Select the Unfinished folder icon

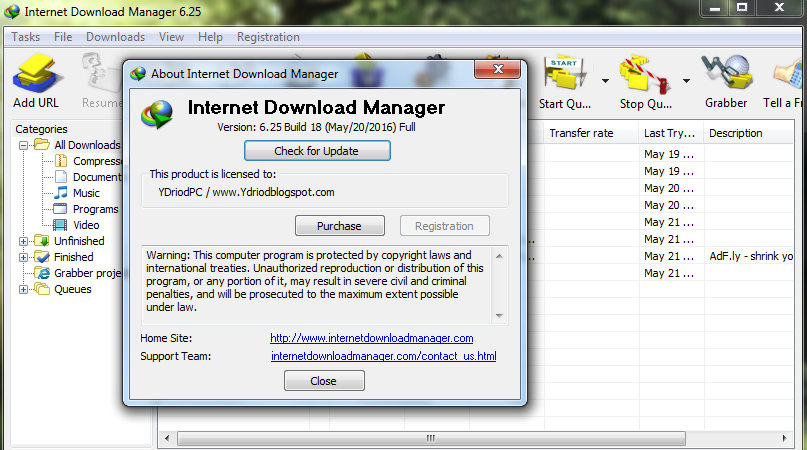coord(42,240)
